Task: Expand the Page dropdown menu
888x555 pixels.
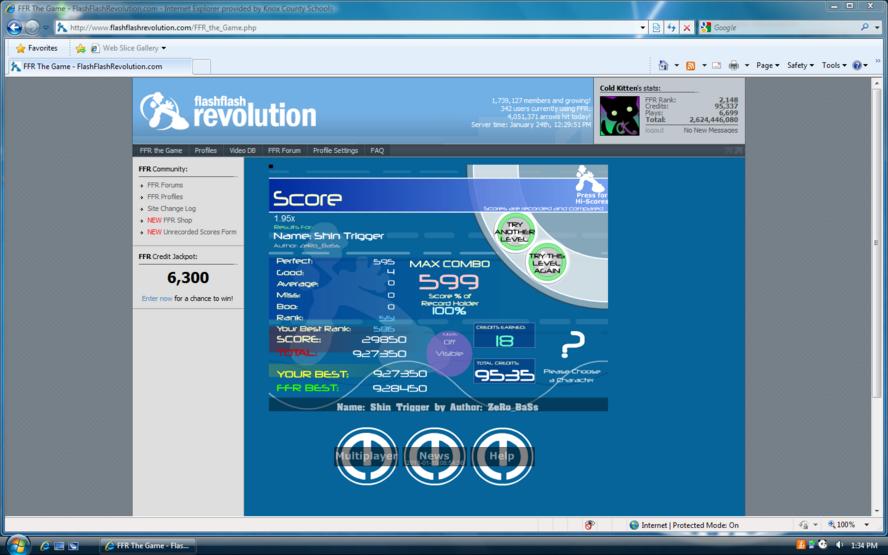Action: [x=767, y=66]
